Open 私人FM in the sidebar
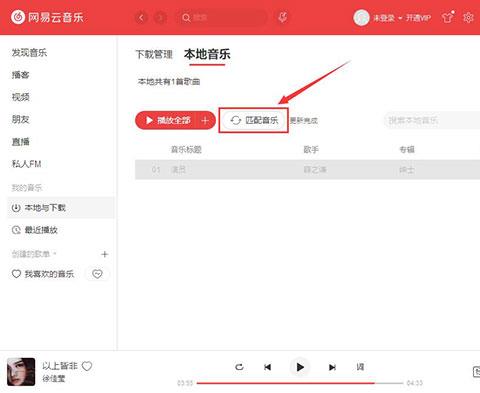Viewport: 480px width, 393px height. pos(26,164)
